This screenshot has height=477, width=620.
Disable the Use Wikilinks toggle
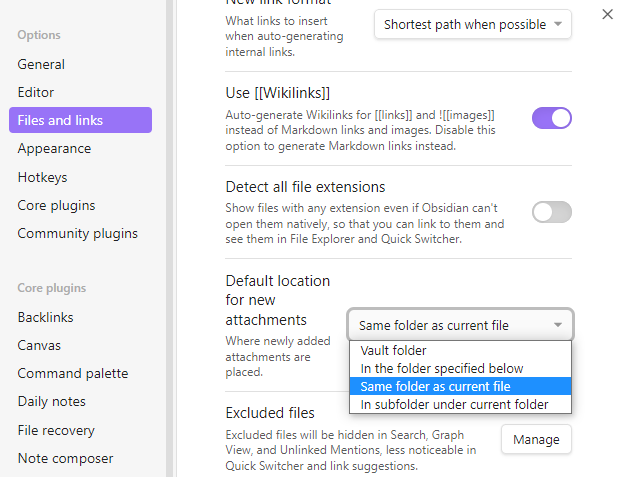[552, 118]
